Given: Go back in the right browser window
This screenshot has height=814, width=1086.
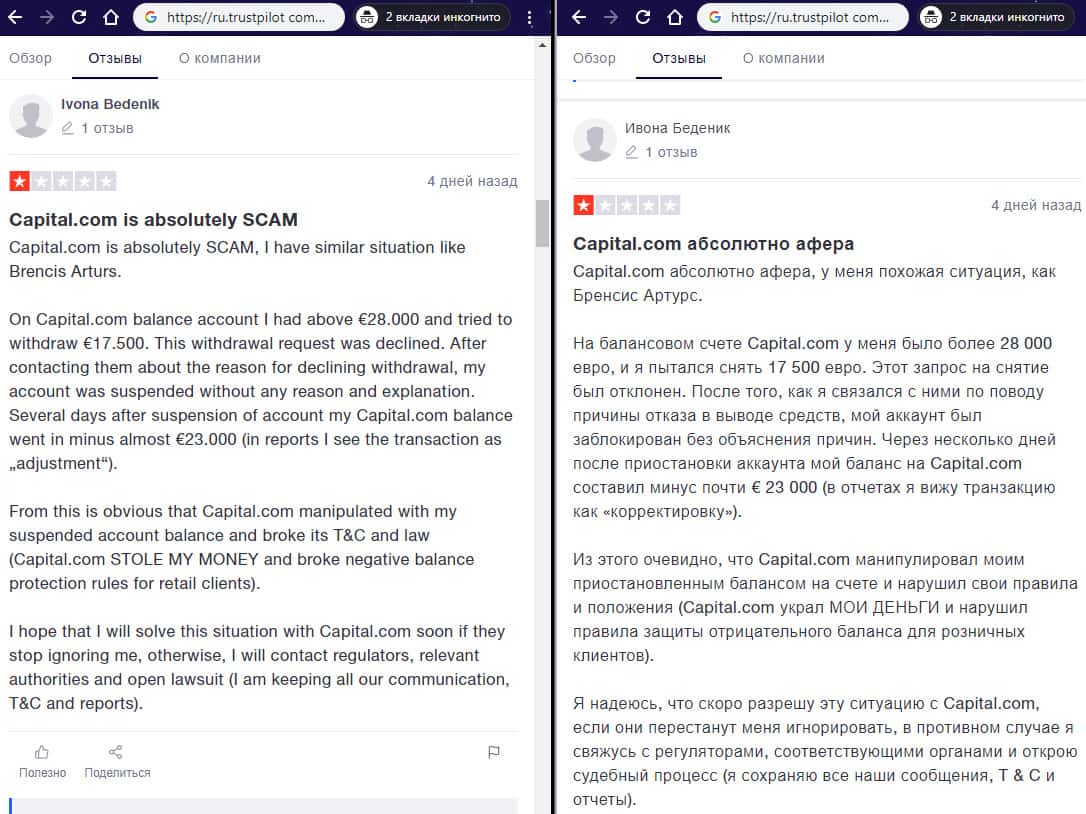Looking at the screenshot, I should [x=579, y=17].
